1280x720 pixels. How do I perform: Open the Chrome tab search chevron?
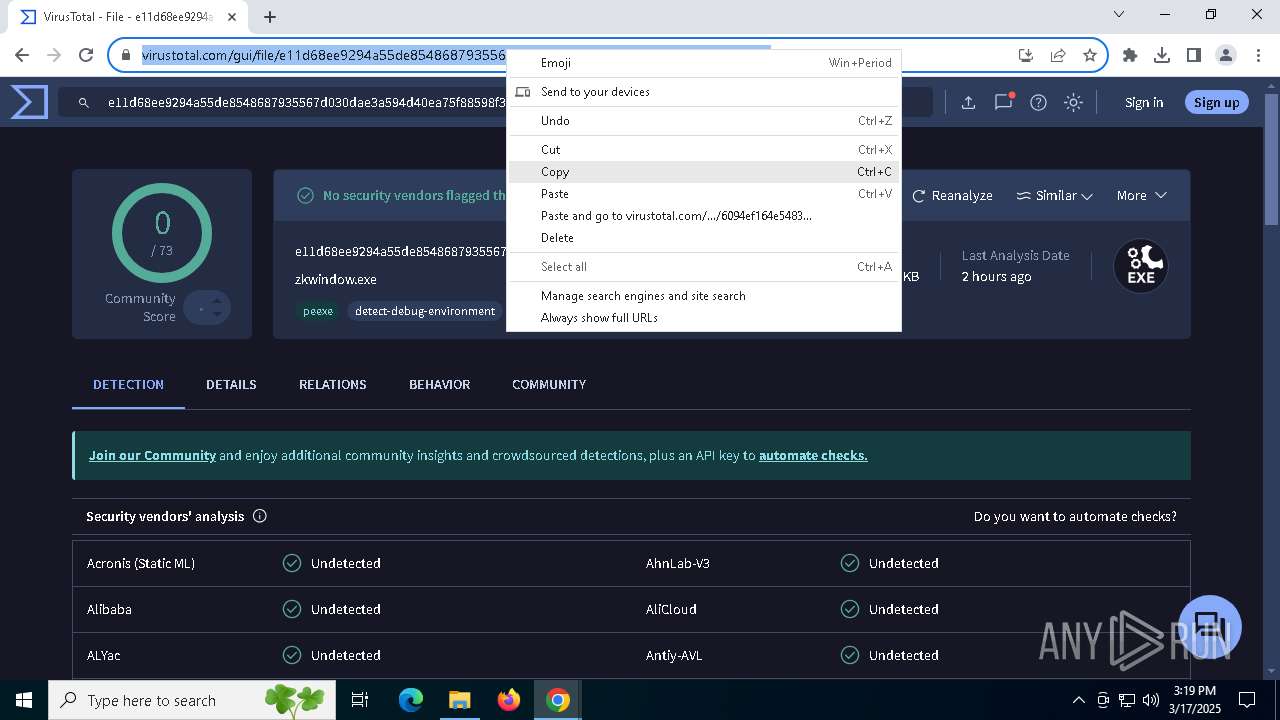point(1119,15)
